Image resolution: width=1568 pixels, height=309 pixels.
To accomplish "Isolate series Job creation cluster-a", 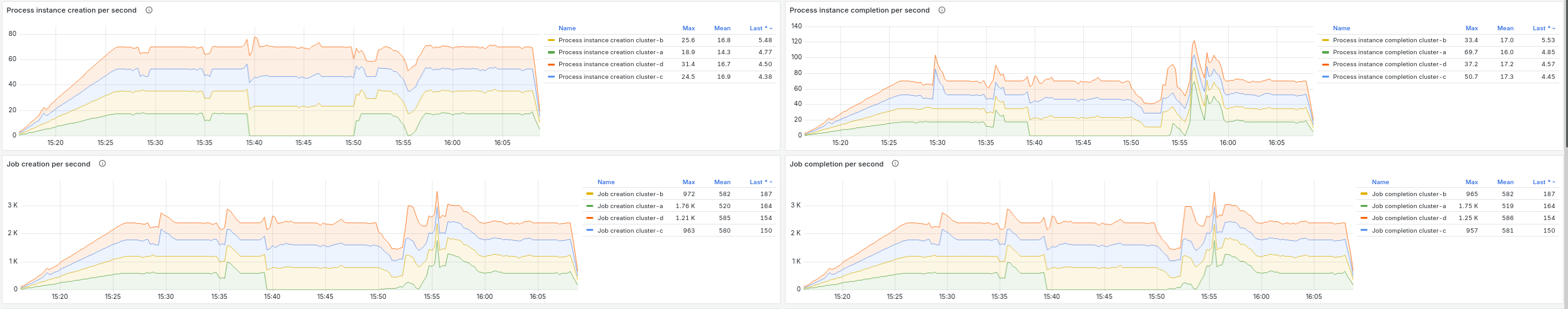I will 630,206.
